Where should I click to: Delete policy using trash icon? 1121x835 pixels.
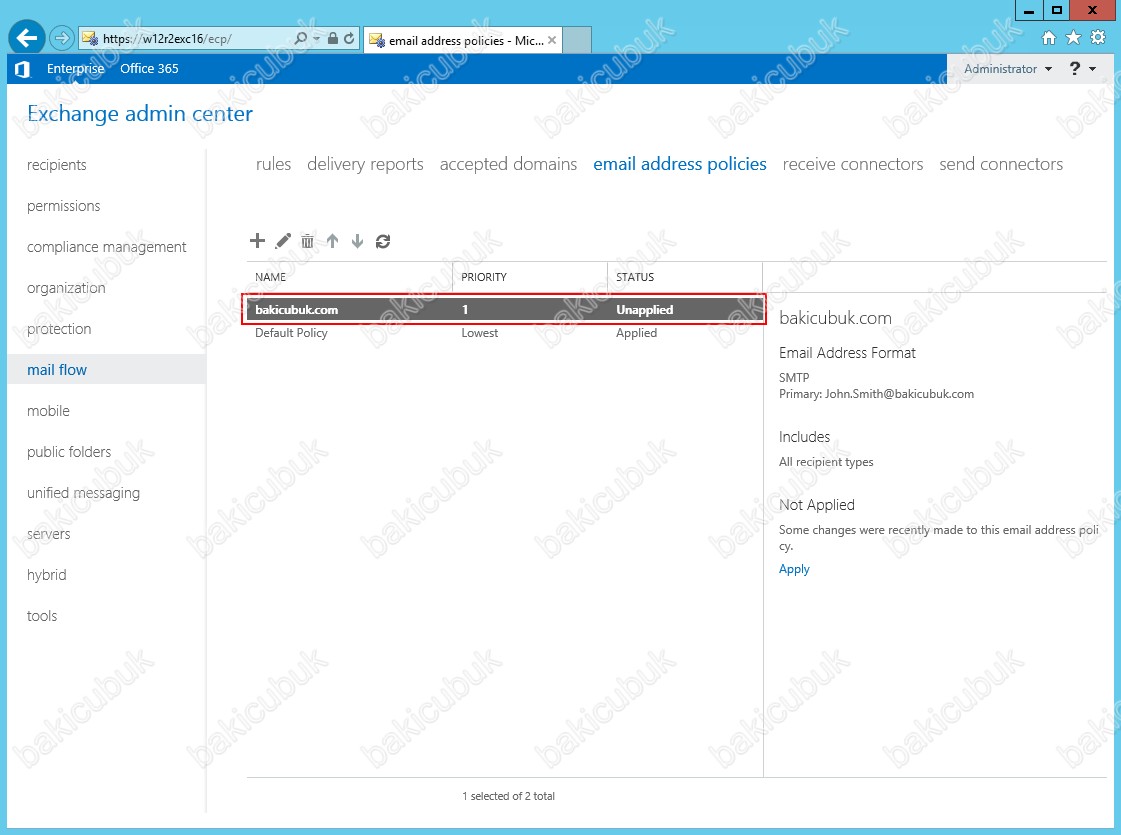coord(307,241)
